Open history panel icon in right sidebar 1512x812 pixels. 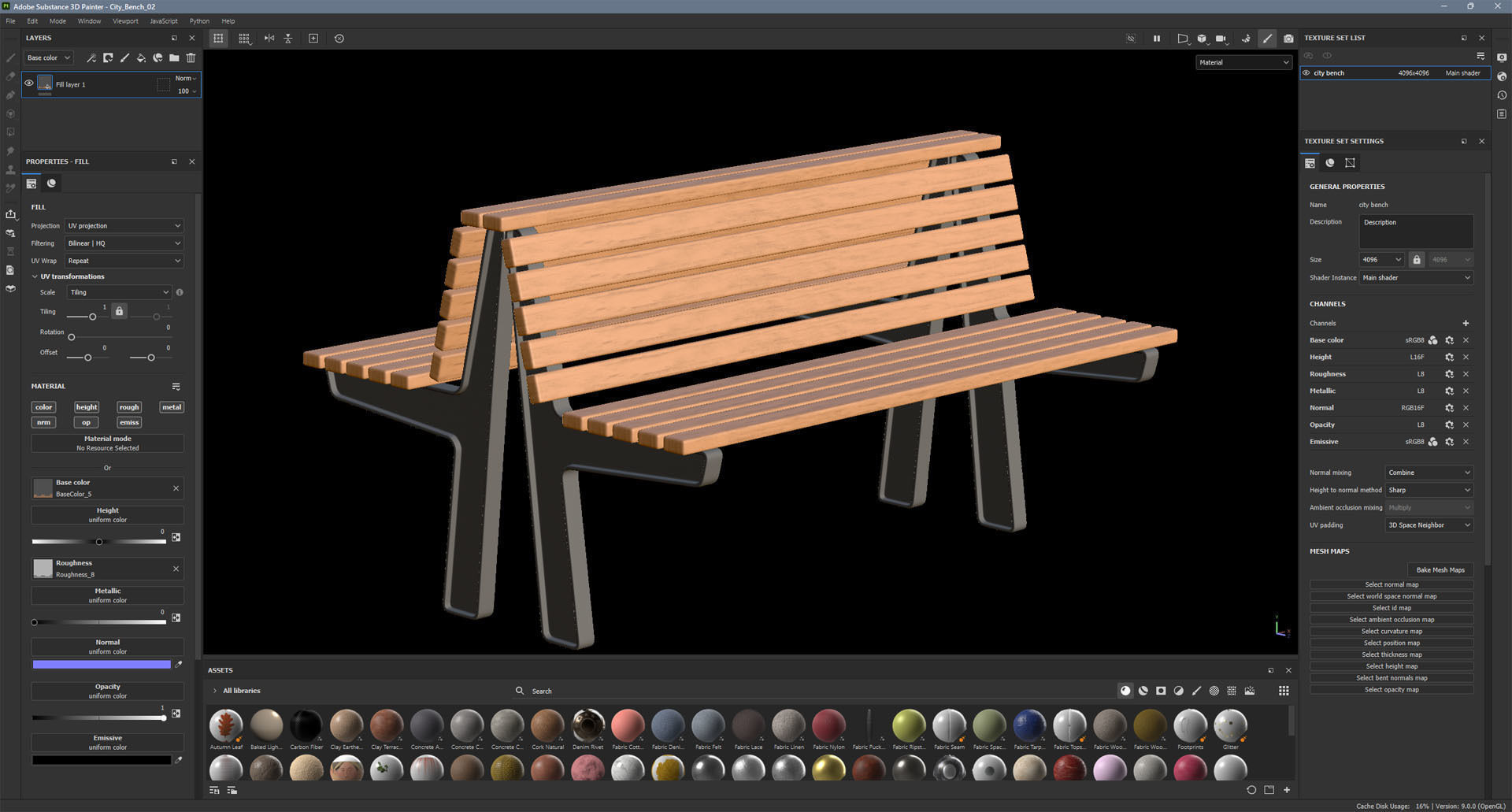click(1502, 95)
